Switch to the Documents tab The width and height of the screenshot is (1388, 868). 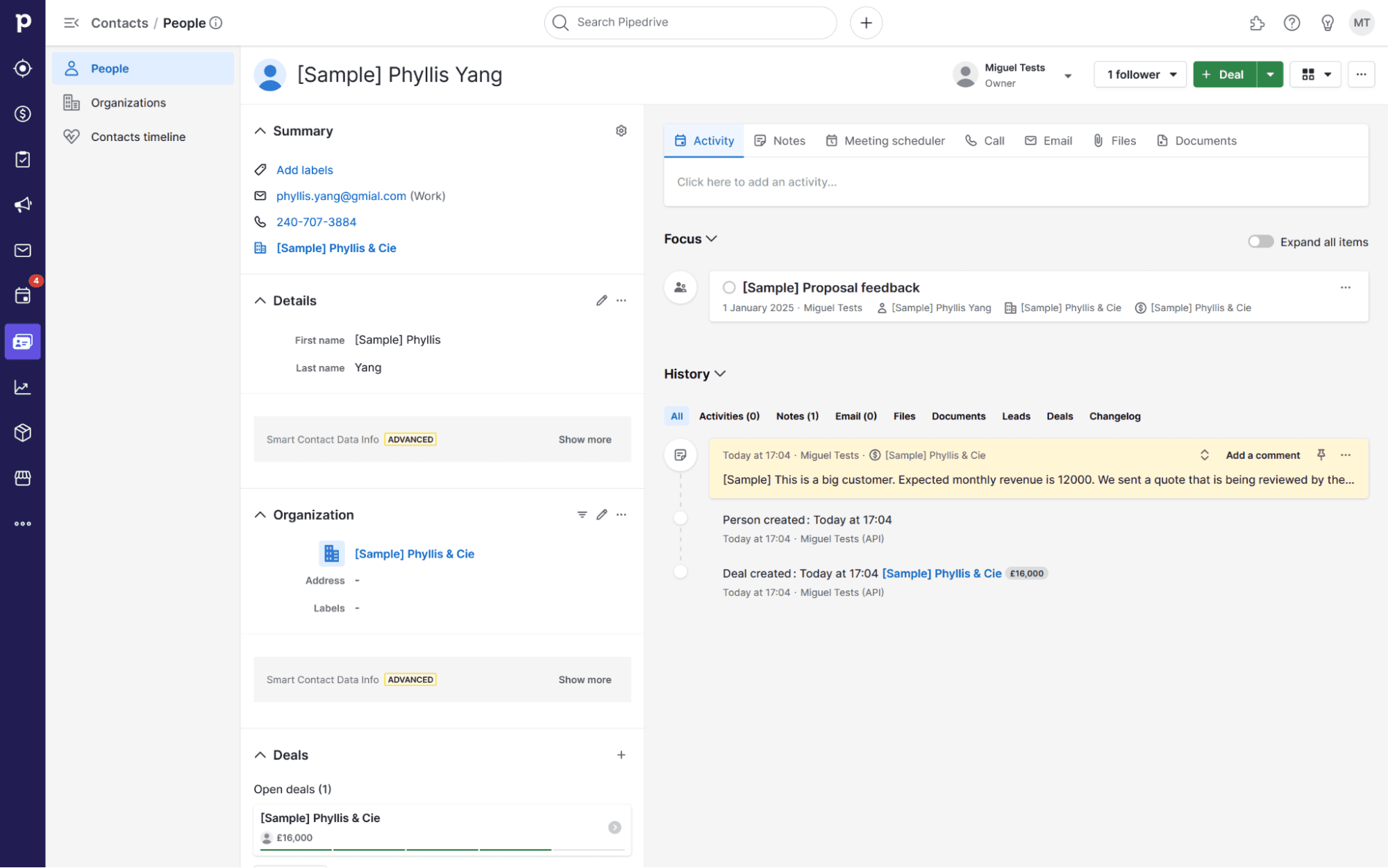coord(1196,140)
